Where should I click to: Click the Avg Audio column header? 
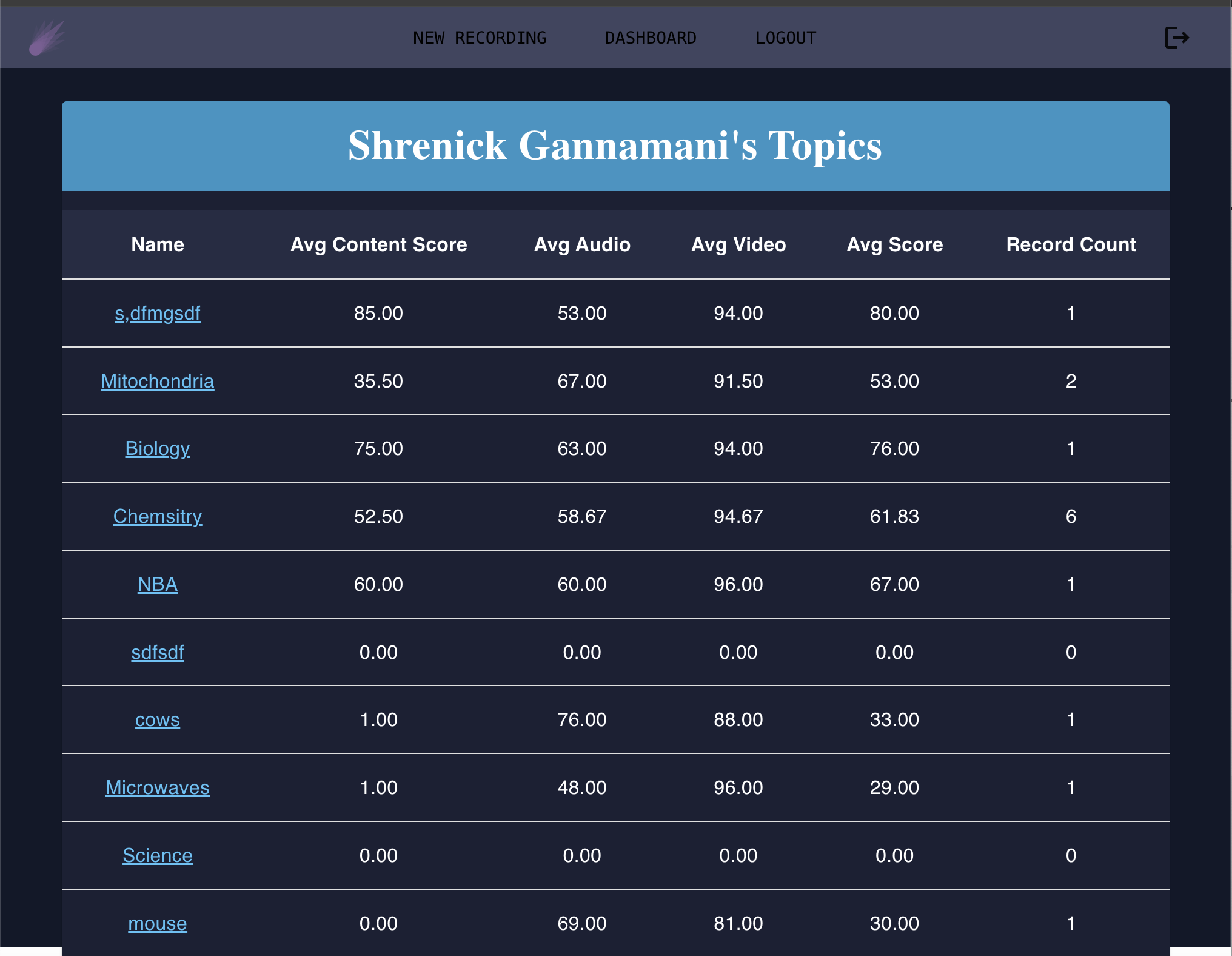(582, 245)
